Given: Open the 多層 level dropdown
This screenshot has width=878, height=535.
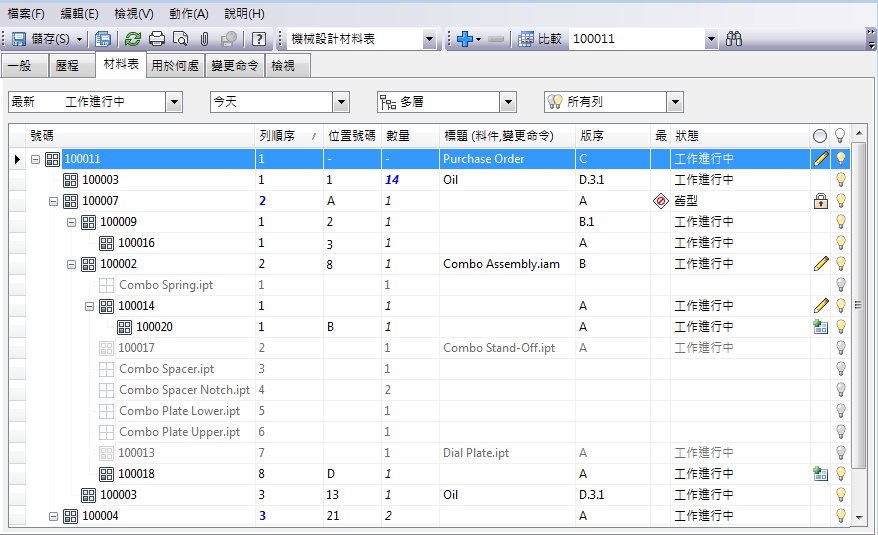Looking at the screenshot, I should (x=508, y=102).
